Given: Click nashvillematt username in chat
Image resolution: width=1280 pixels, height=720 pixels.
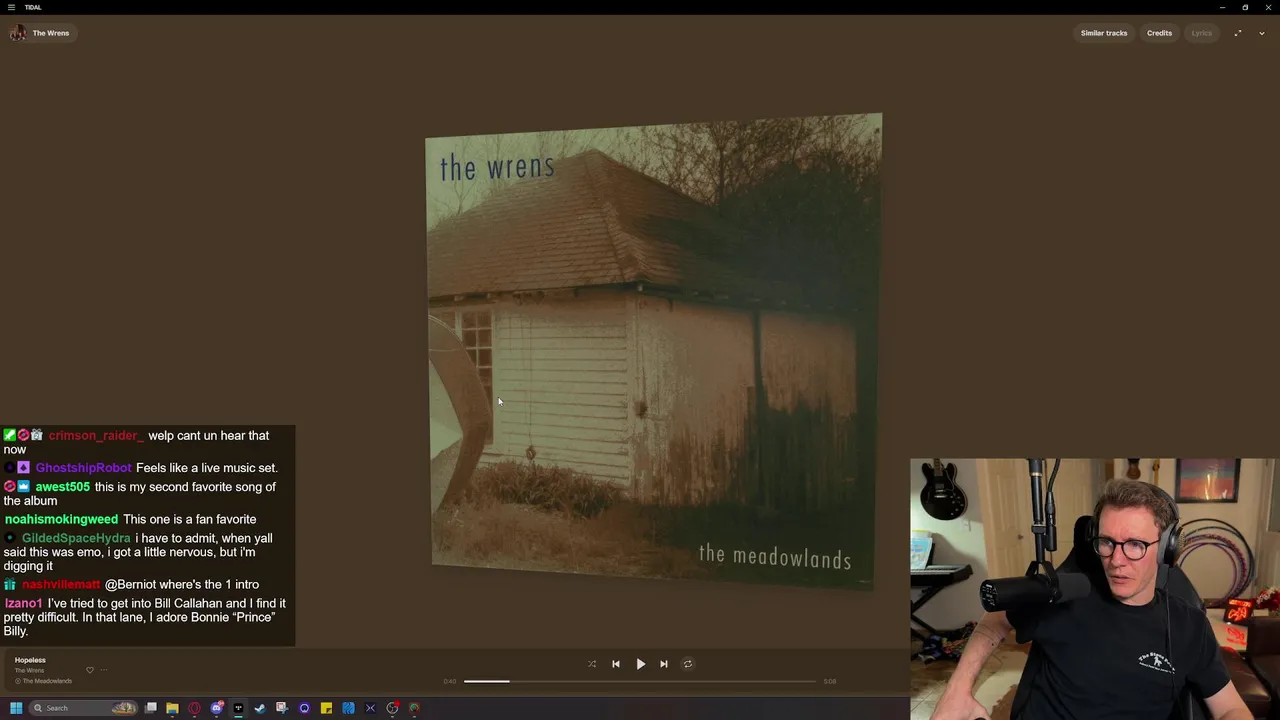Looking at the screenshot, I should click(61, 584).
